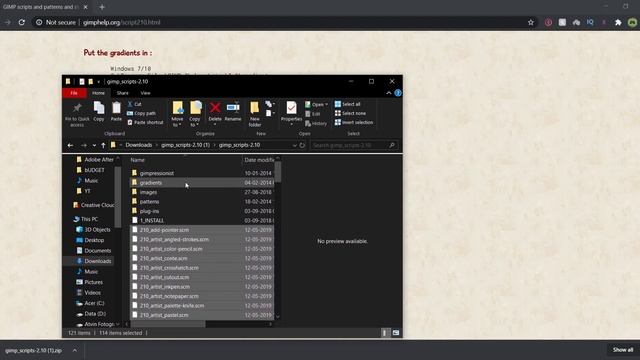Viewport: 640px width, 360px height.
Task: Click Downloads in the breadcrumb path
Action: tap(139, 145)
